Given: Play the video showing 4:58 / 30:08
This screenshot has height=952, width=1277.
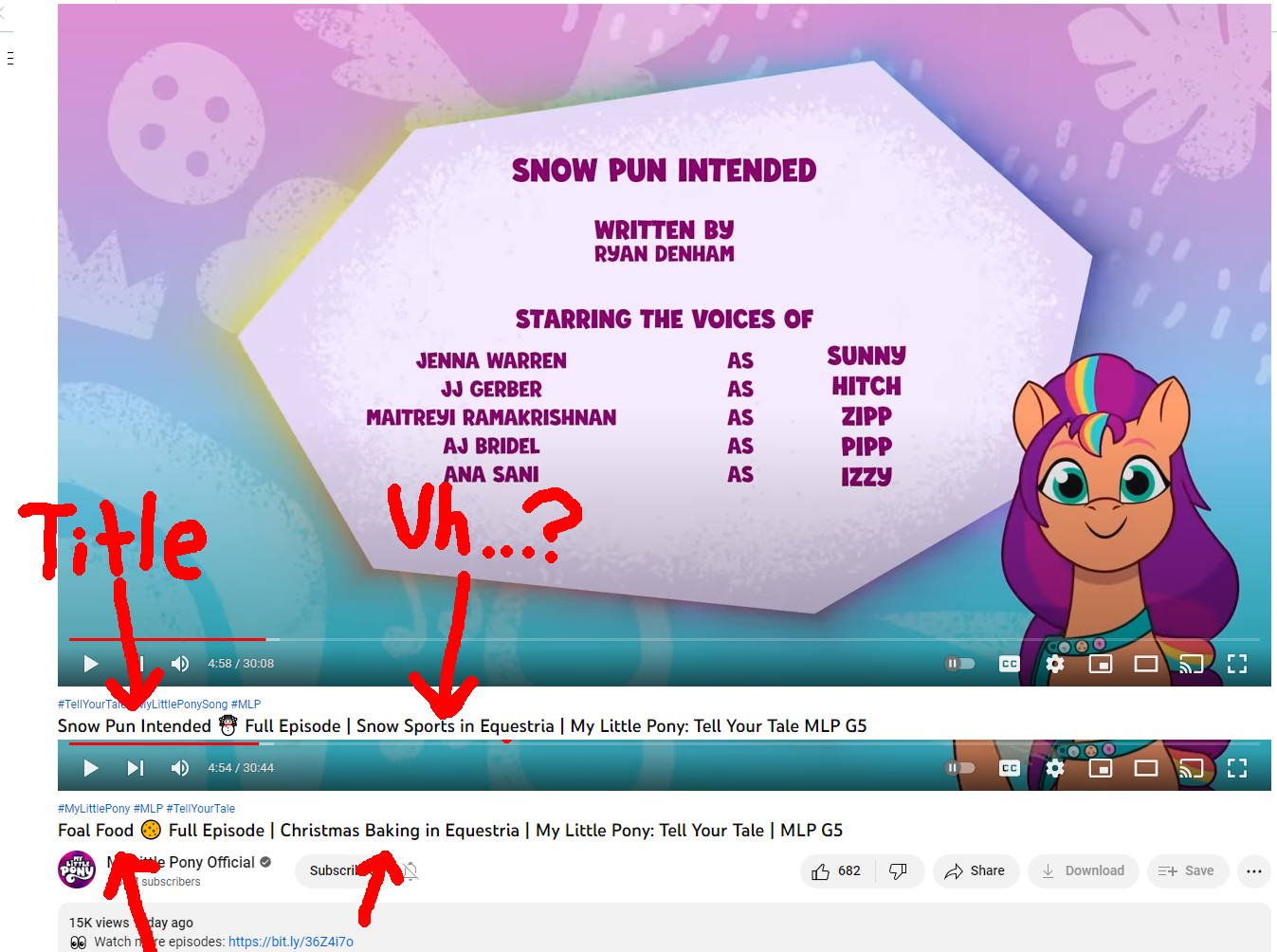Looking at the screenshot, I should tap(91, 664).
